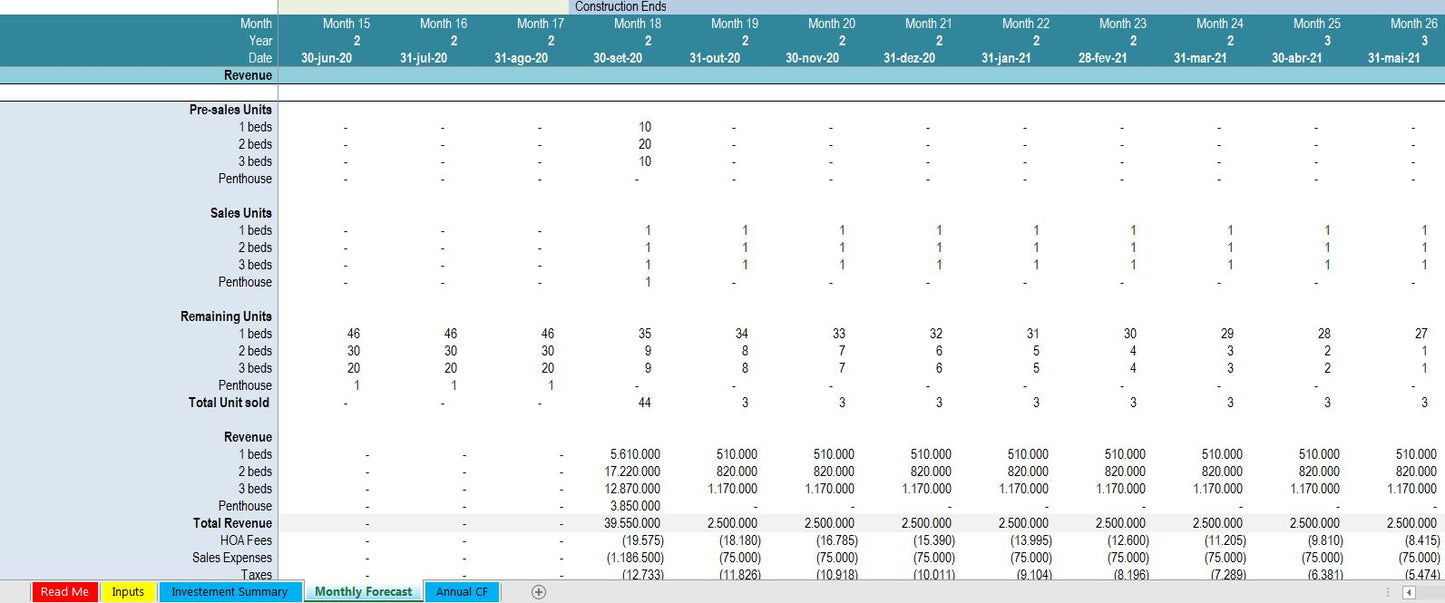Image resolution: width=1445 pixels, height=603 pixels.
Task: Select the 17.220.000 2 beds revenue cell
Action: pos(634,472)
